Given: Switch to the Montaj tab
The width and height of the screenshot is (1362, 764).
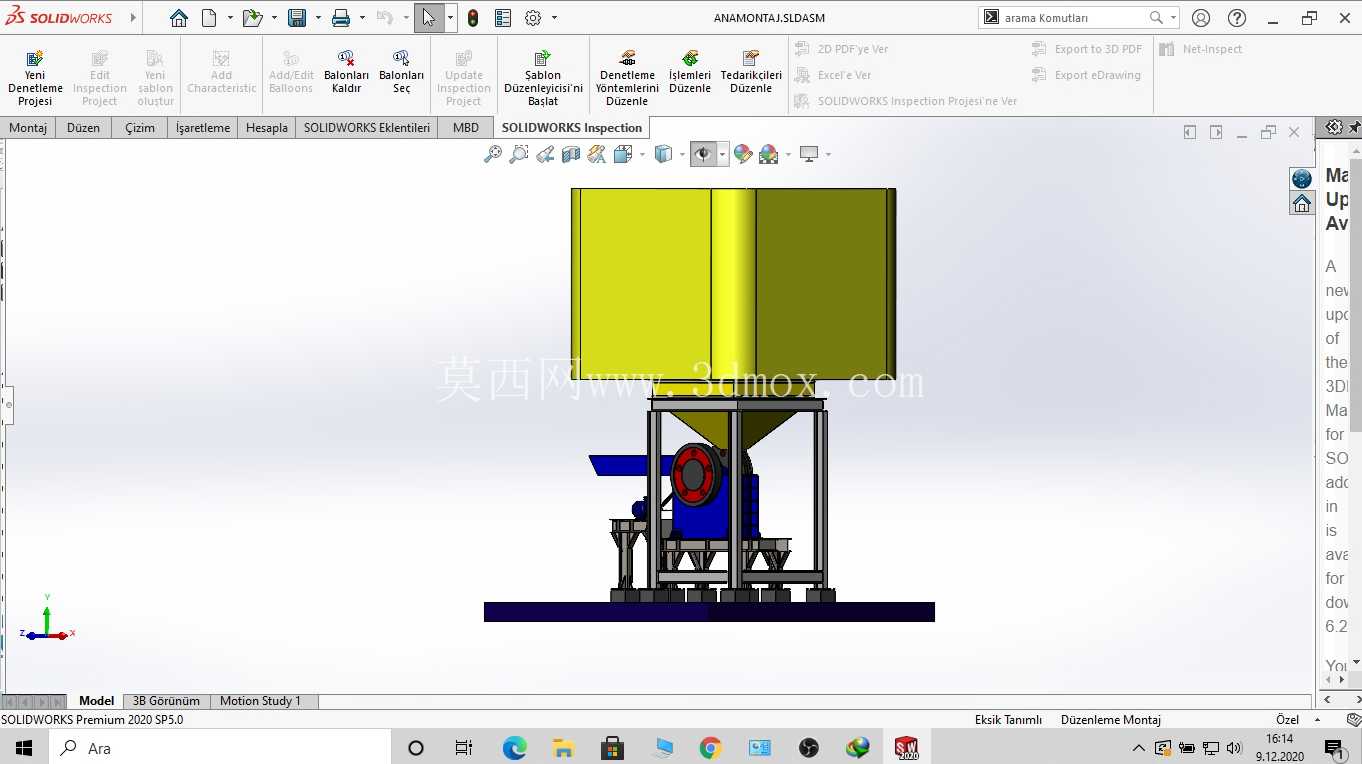Looking at the screenshot, I should coord(28,128).
